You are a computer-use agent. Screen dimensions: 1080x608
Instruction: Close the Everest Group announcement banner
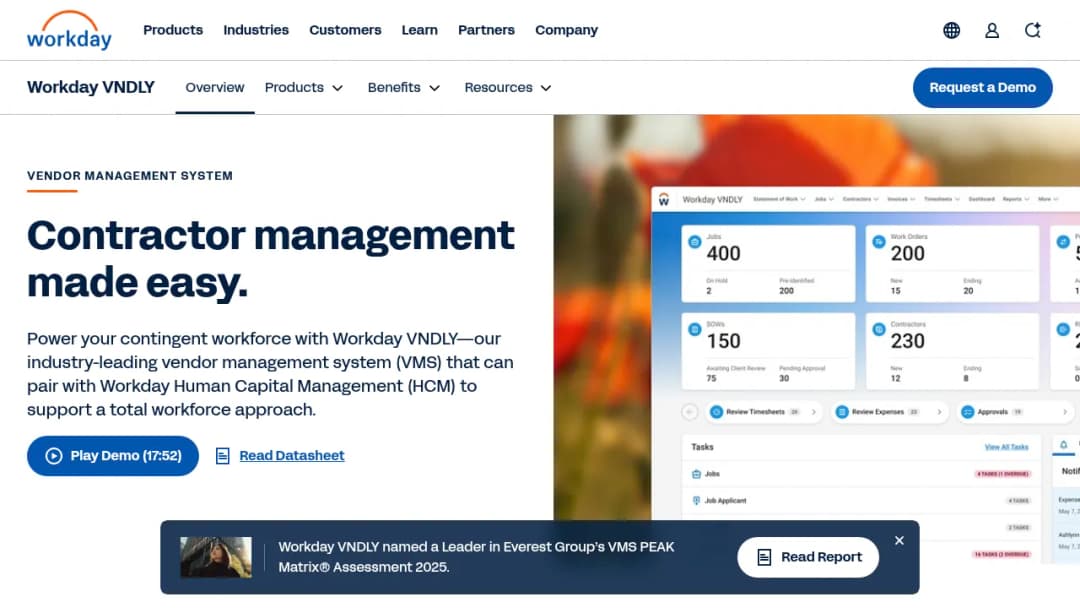point(899,541)
